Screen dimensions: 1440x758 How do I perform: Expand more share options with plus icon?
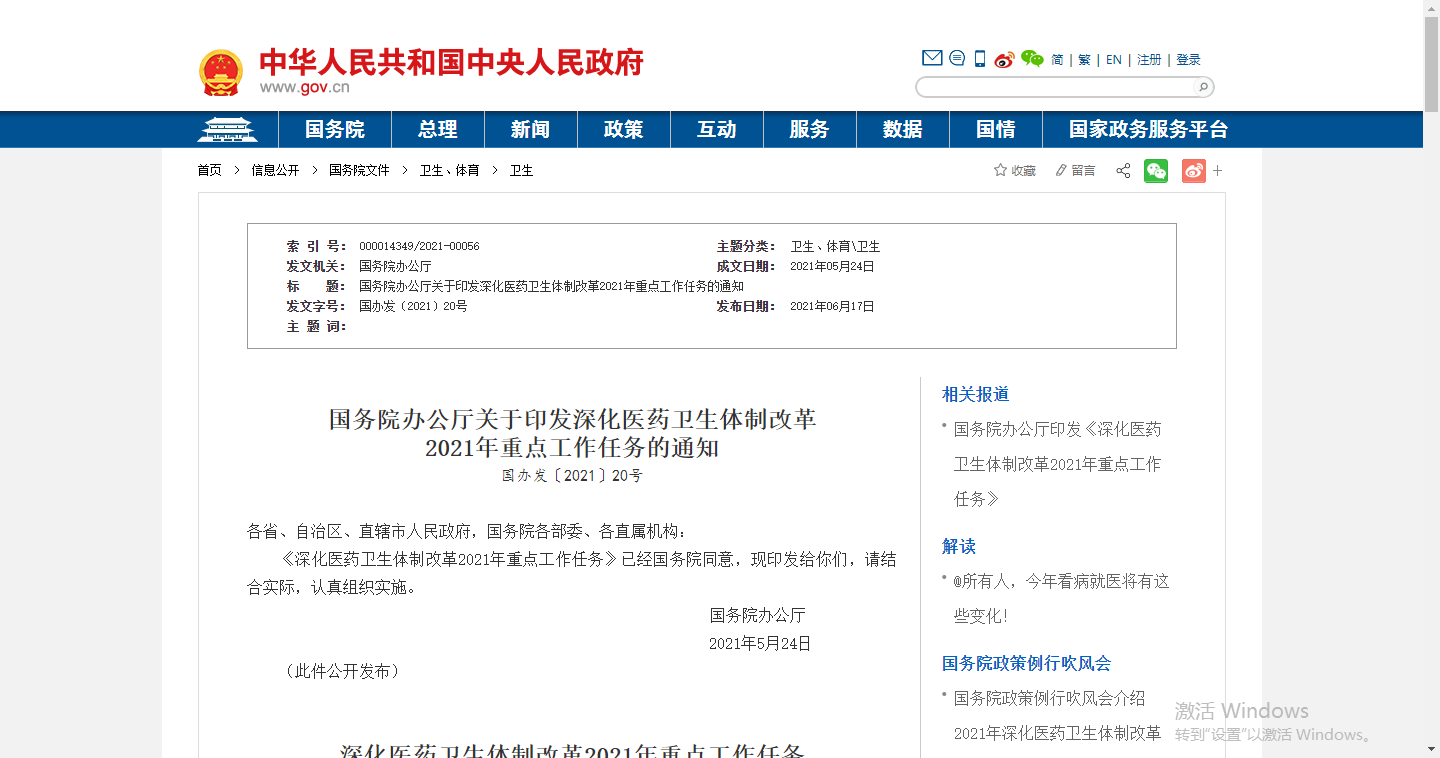(1218, 171)
